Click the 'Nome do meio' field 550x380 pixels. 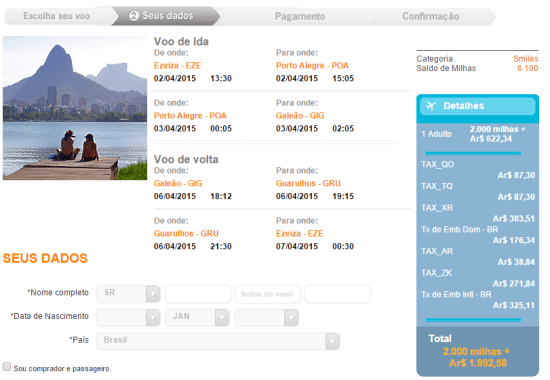coord(267,294)
